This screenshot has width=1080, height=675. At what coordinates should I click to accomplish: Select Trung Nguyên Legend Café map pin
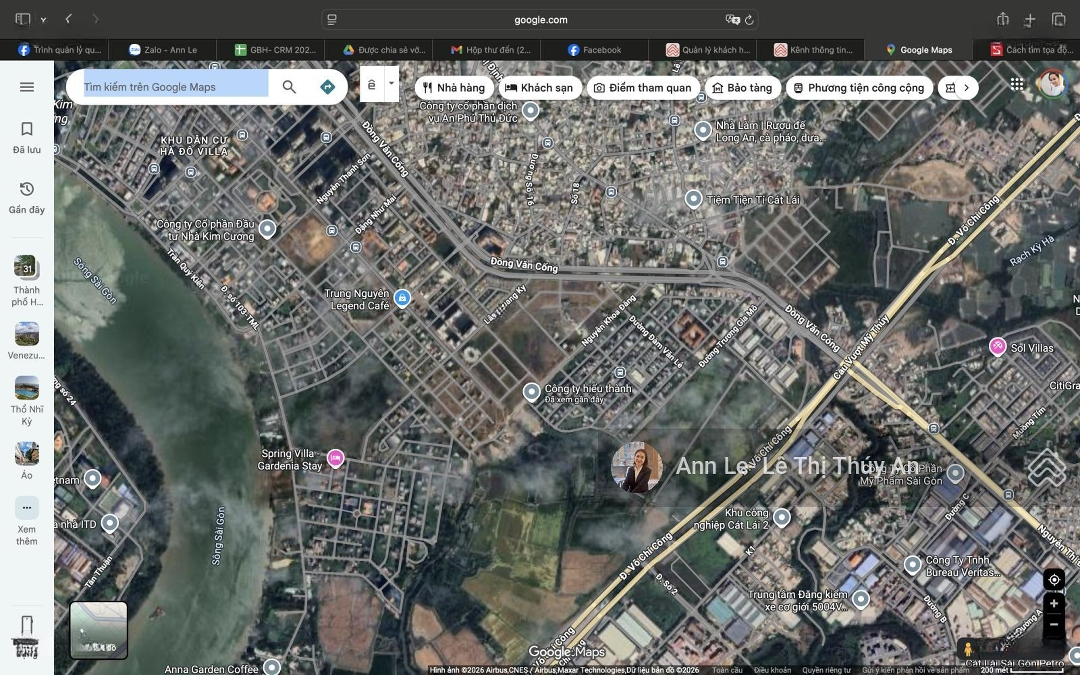click(402, 298)
